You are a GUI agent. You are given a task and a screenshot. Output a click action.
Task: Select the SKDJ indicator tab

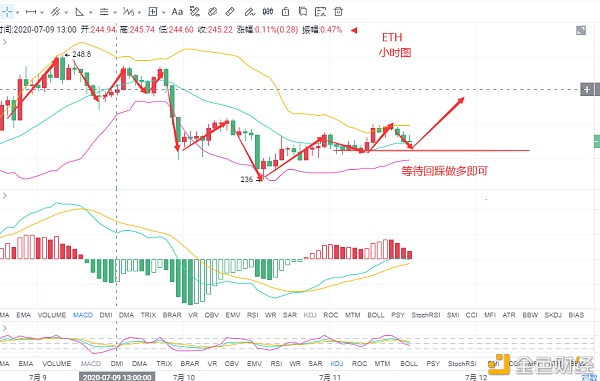tap(553, 315)
